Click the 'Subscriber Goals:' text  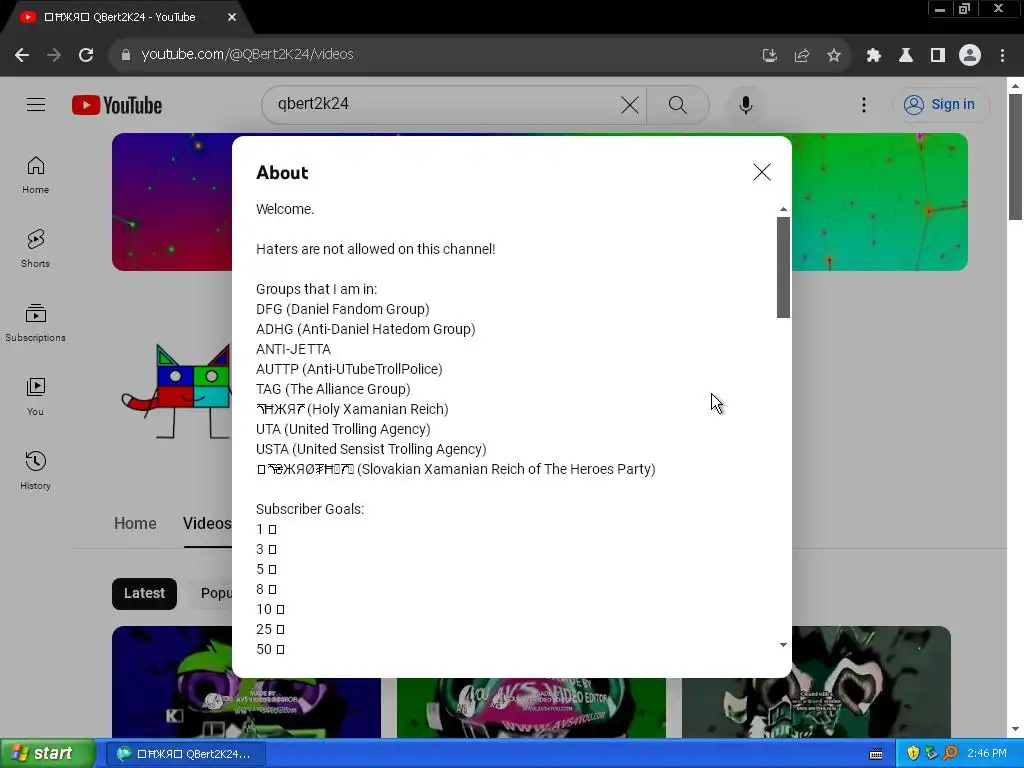[x=310, y=509]
